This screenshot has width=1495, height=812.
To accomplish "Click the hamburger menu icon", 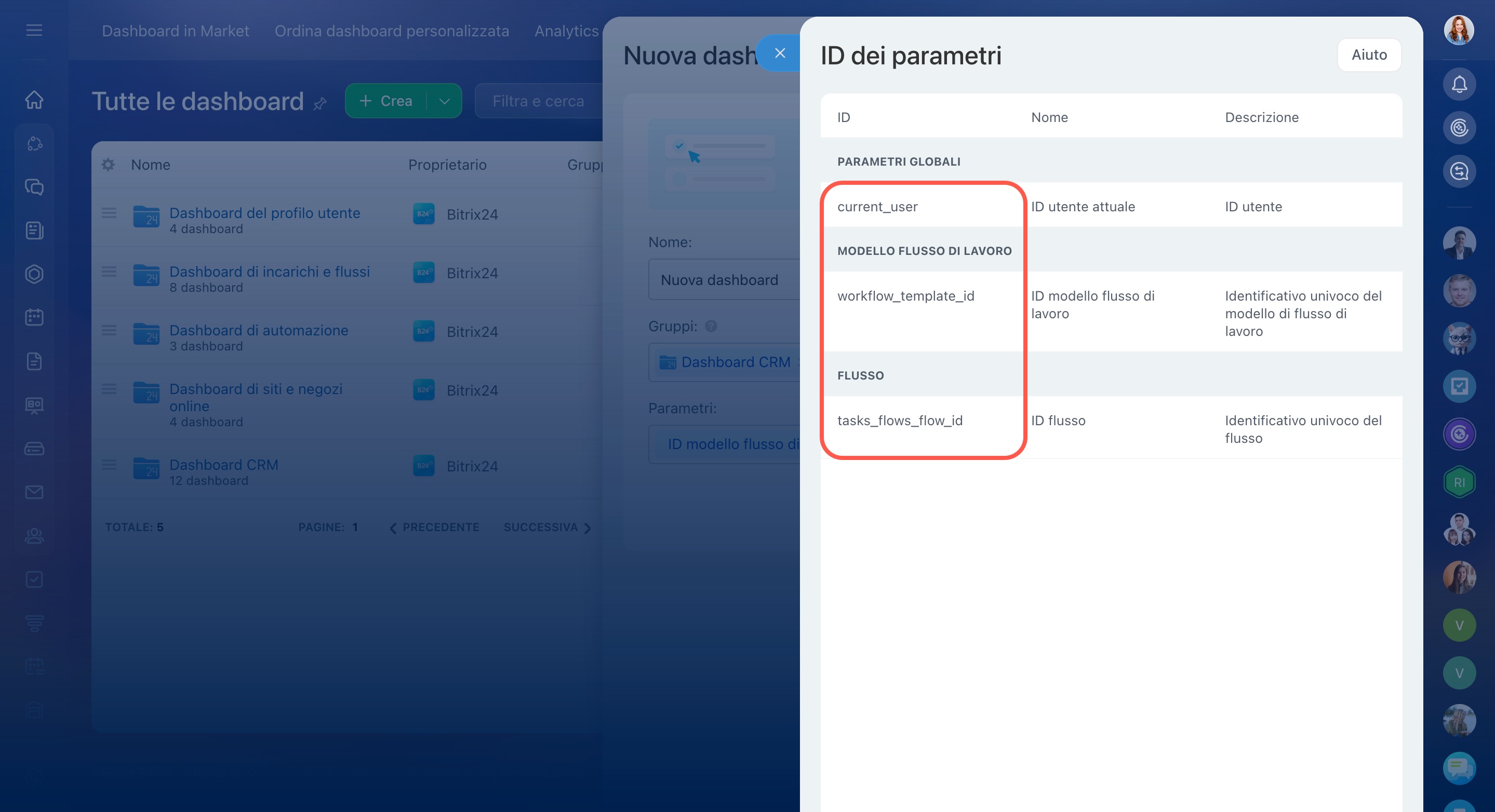I will 34,30.
